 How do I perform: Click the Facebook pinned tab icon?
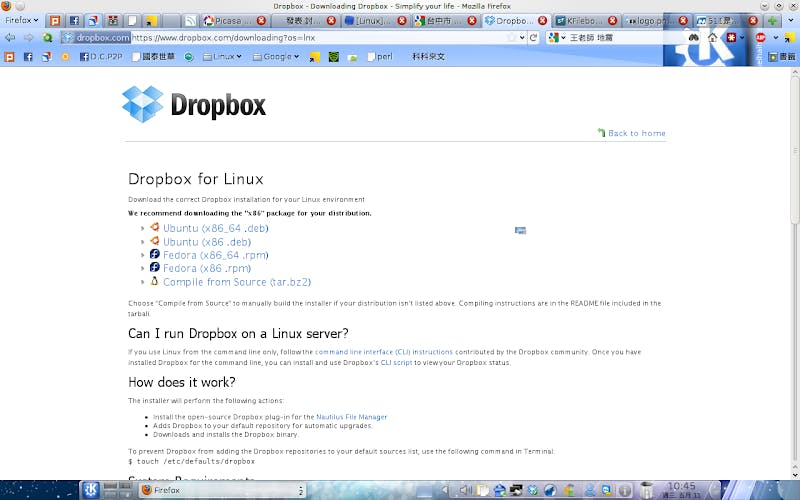(x=74, y=21)
